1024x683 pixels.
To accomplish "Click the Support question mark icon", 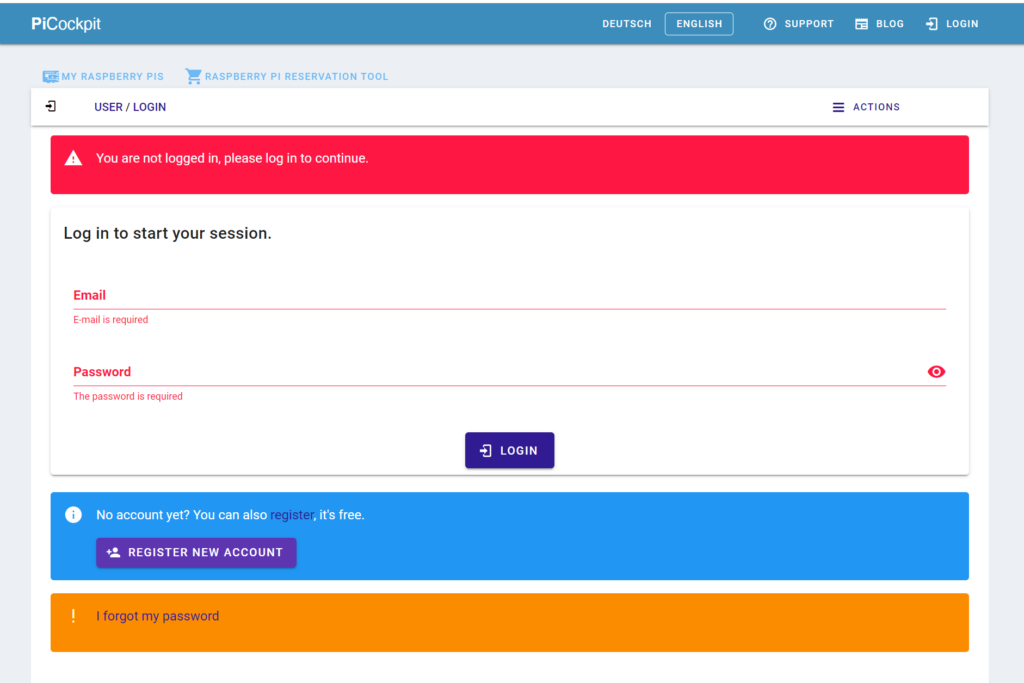I will click(x=770, y=24).
